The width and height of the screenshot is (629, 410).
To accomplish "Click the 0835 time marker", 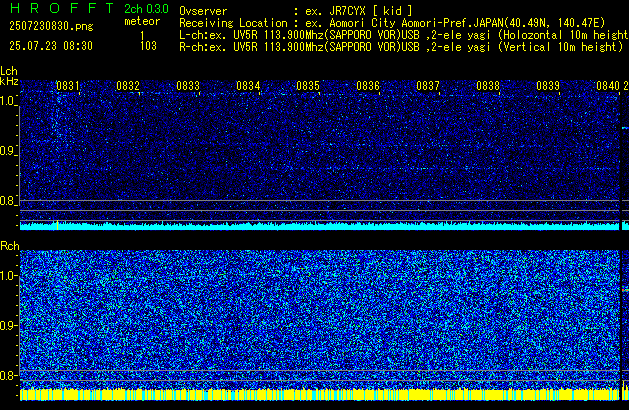I will (308, 86).
